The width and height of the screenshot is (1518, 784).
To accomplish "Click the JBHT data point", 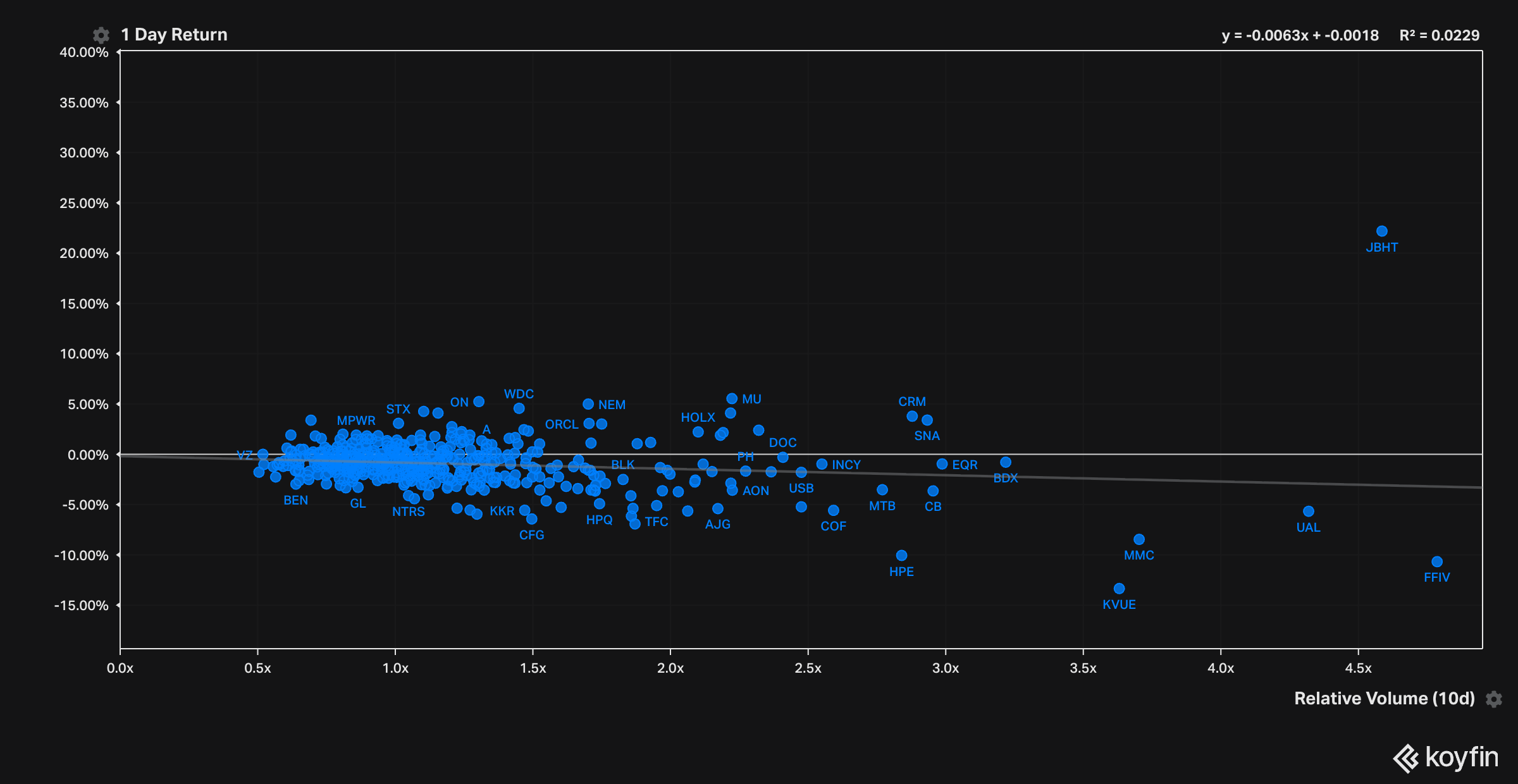I will [x=1381, y=231].
